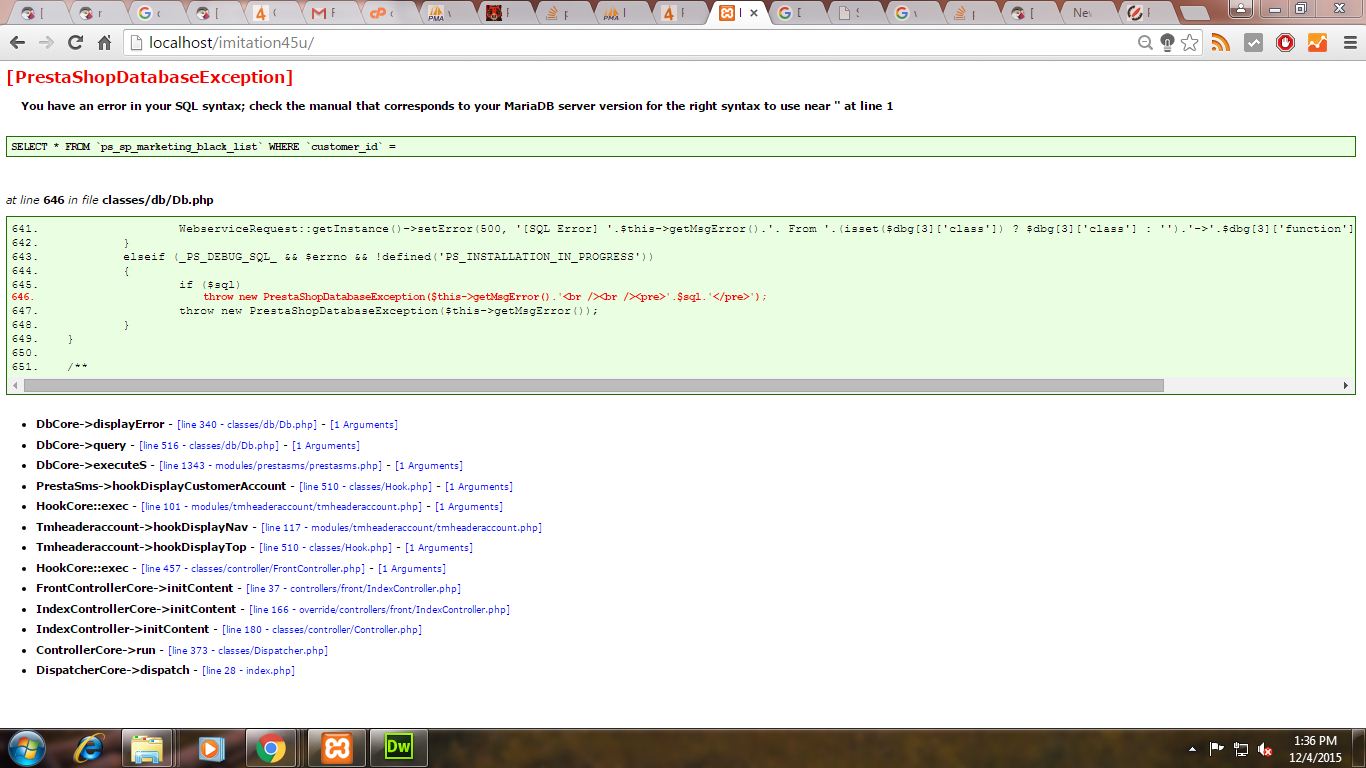Show arguments for Tmheaderaccount->hookDisplayTop

(439, 548)
